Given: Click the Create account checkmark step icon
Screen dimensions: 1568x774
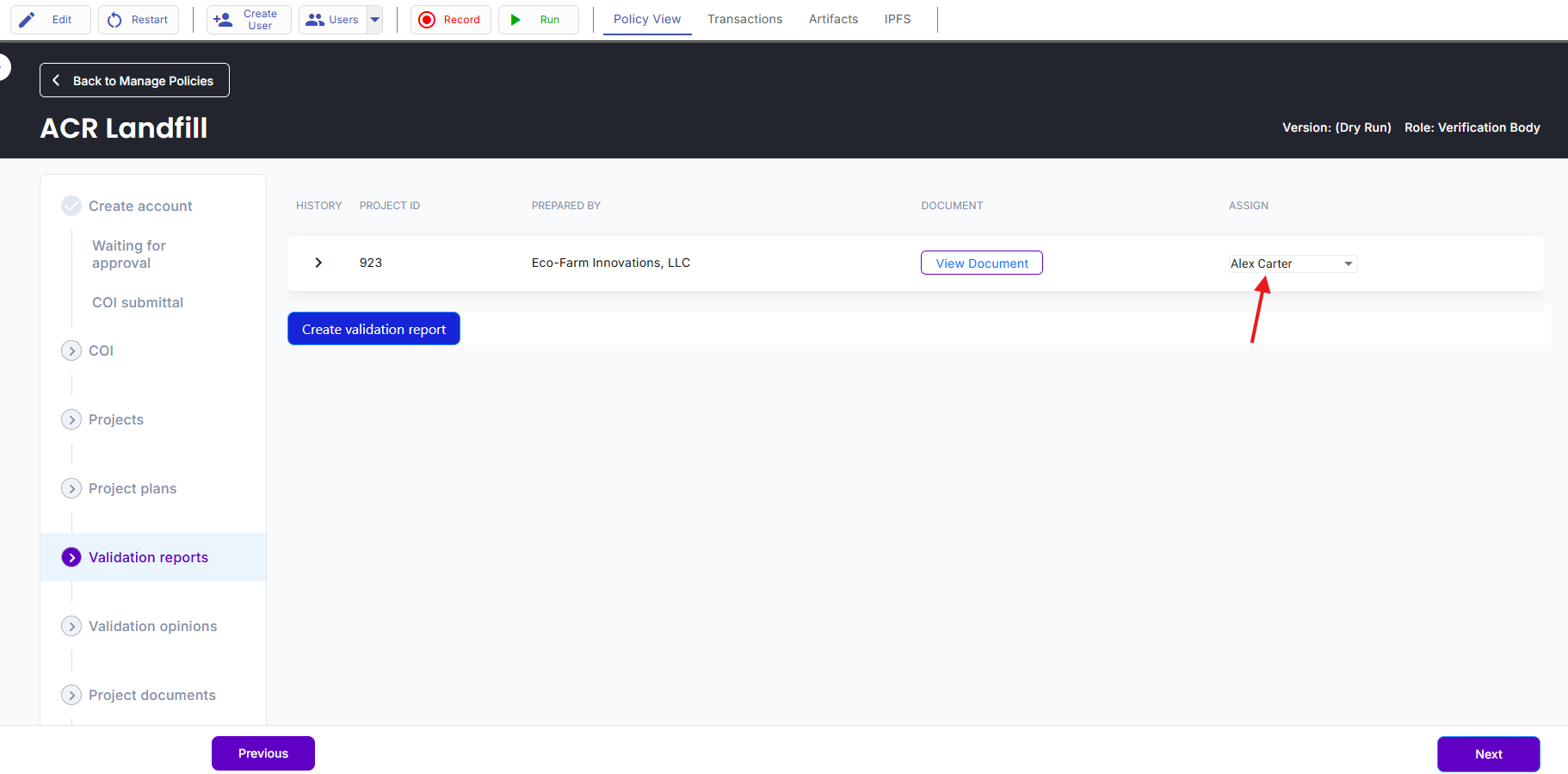Looking at the screenshot, I should [x=71, y=206].
